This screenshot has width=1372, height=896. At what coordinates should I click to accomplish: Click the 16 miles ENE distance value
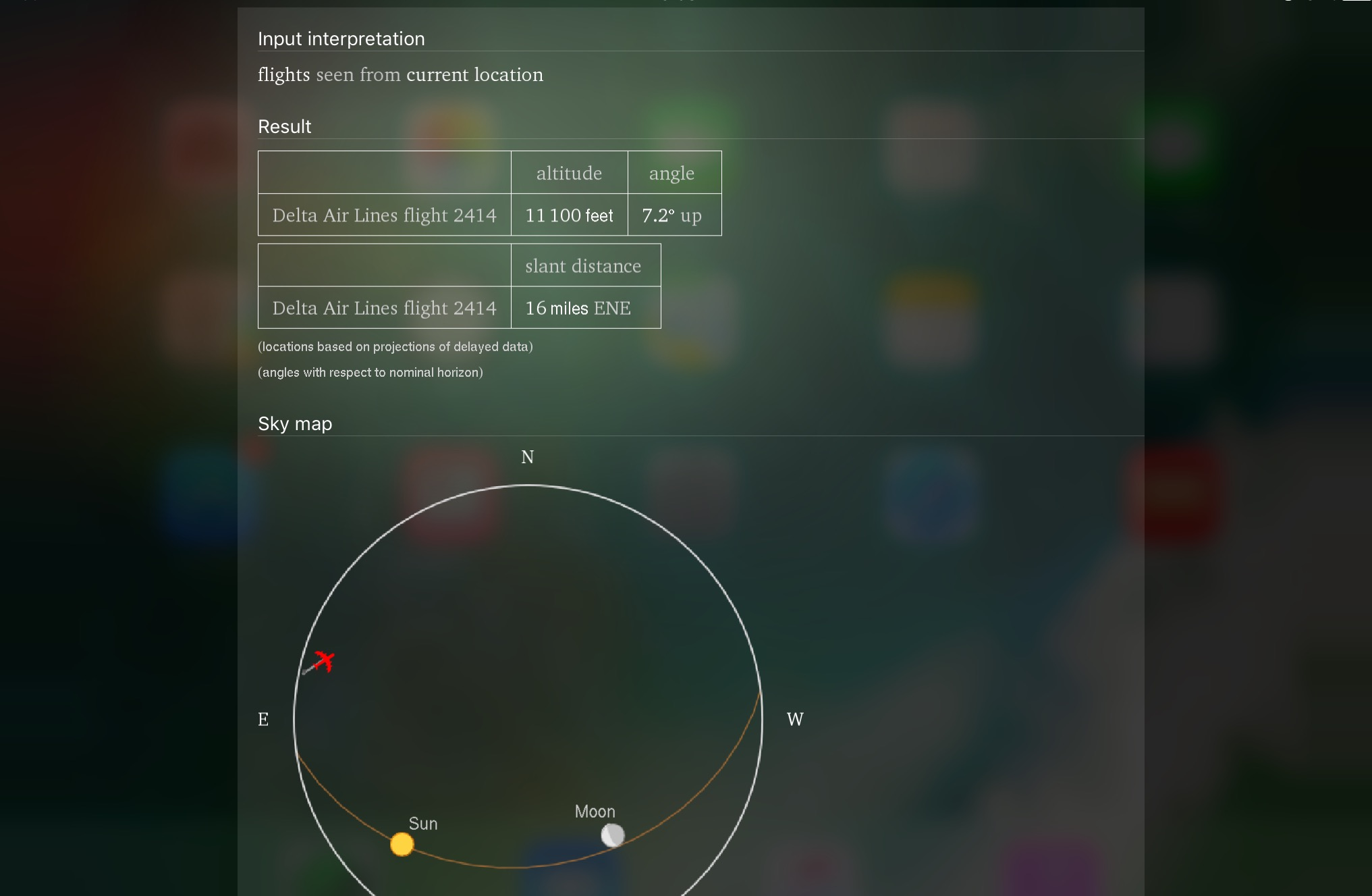pyautogui.click(x=578, y=308)
